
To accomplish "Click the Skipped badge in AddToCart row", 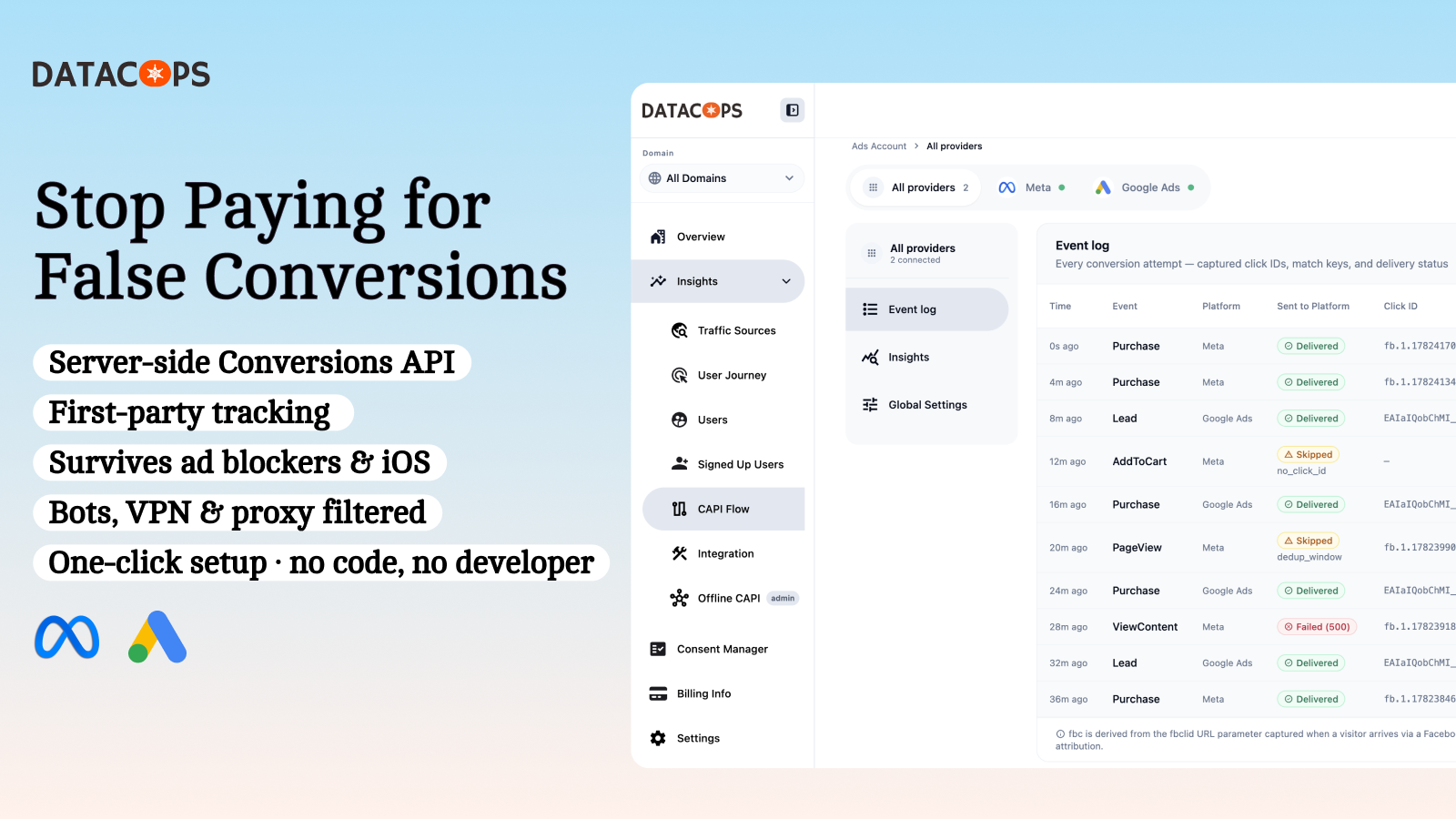I will tap(1308, 454).
